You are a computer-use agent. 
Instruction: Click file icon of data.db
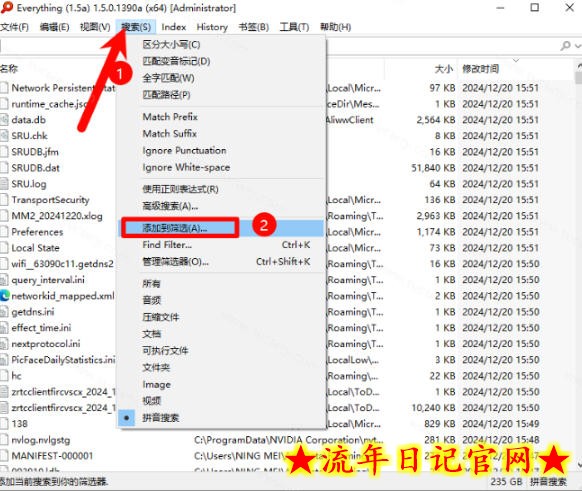tap(4, 120)
